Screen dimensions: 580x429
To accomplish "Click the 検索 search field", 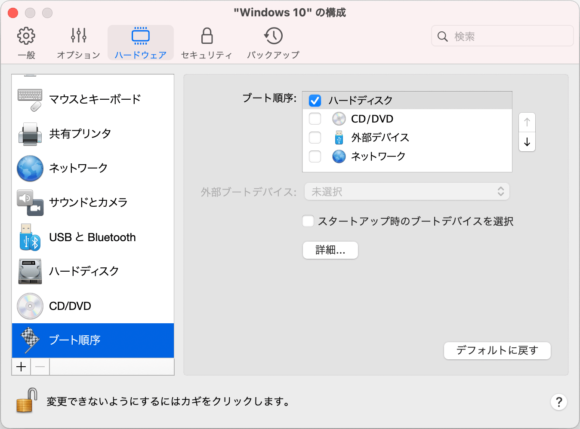I will (502, 36).
